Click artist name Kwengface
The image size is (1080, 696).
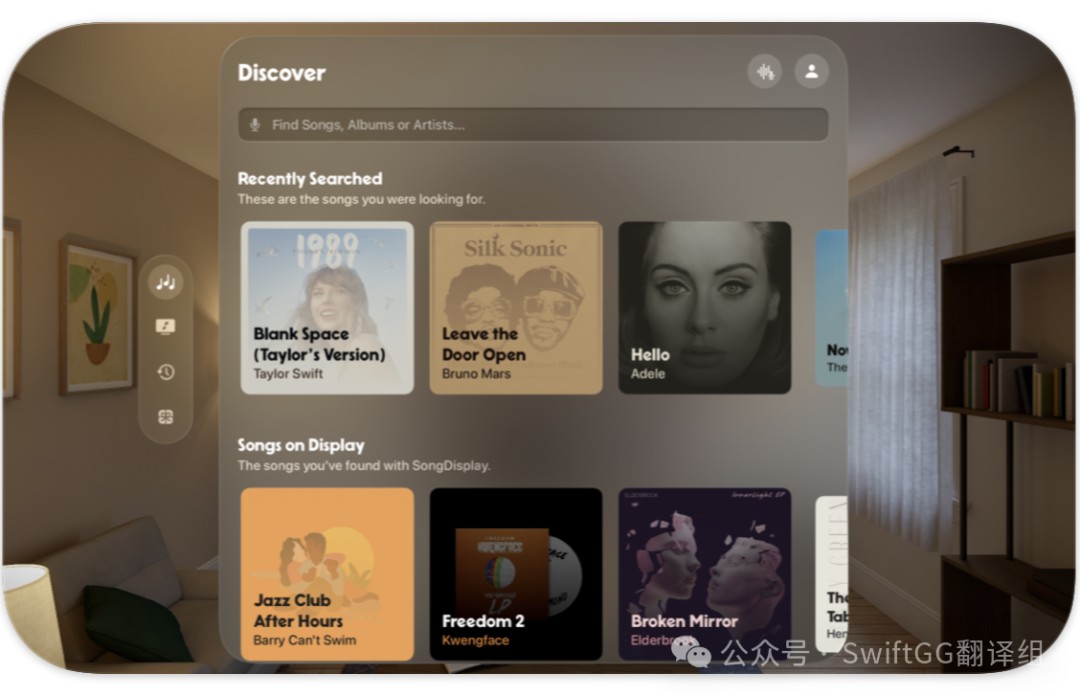475,640
